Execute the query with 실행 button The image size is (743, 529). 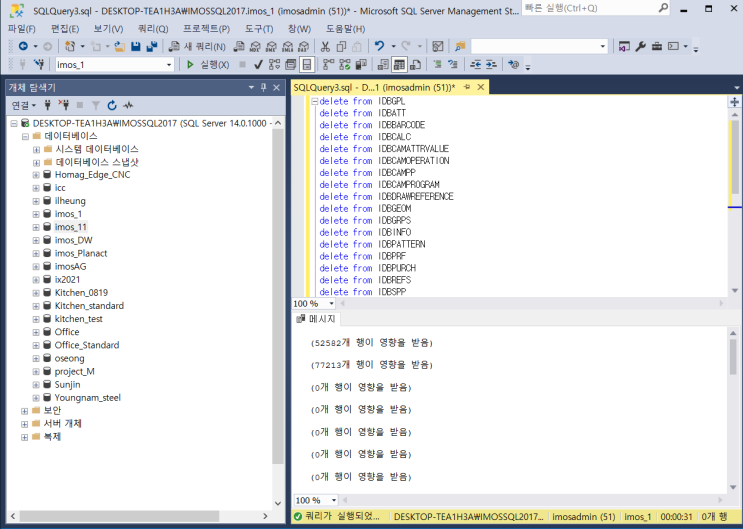(209, 65)
